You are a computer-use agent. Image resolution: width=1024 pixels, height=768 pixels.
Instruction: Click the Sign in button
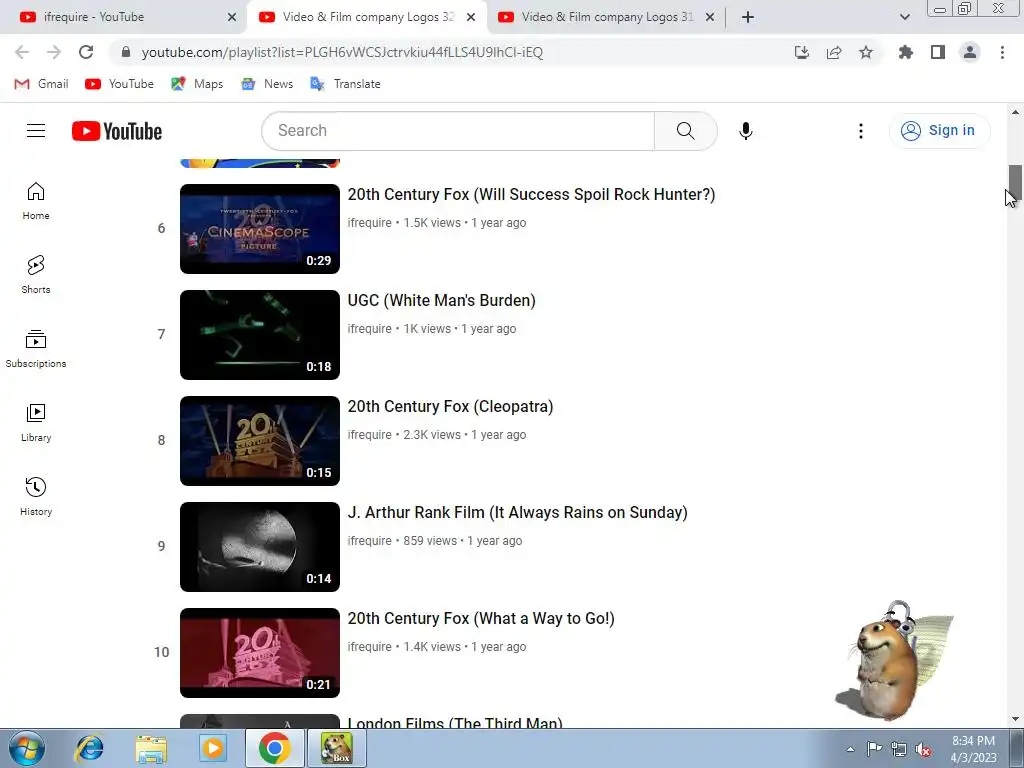coord(939,131)
